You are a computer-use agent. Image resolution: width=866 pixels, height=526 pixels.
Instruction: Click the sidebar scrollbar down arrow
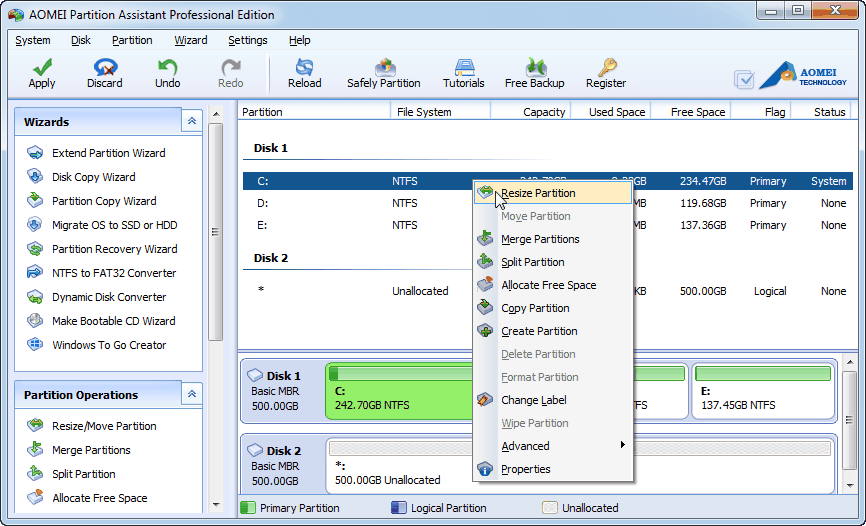tap(216, 504)
